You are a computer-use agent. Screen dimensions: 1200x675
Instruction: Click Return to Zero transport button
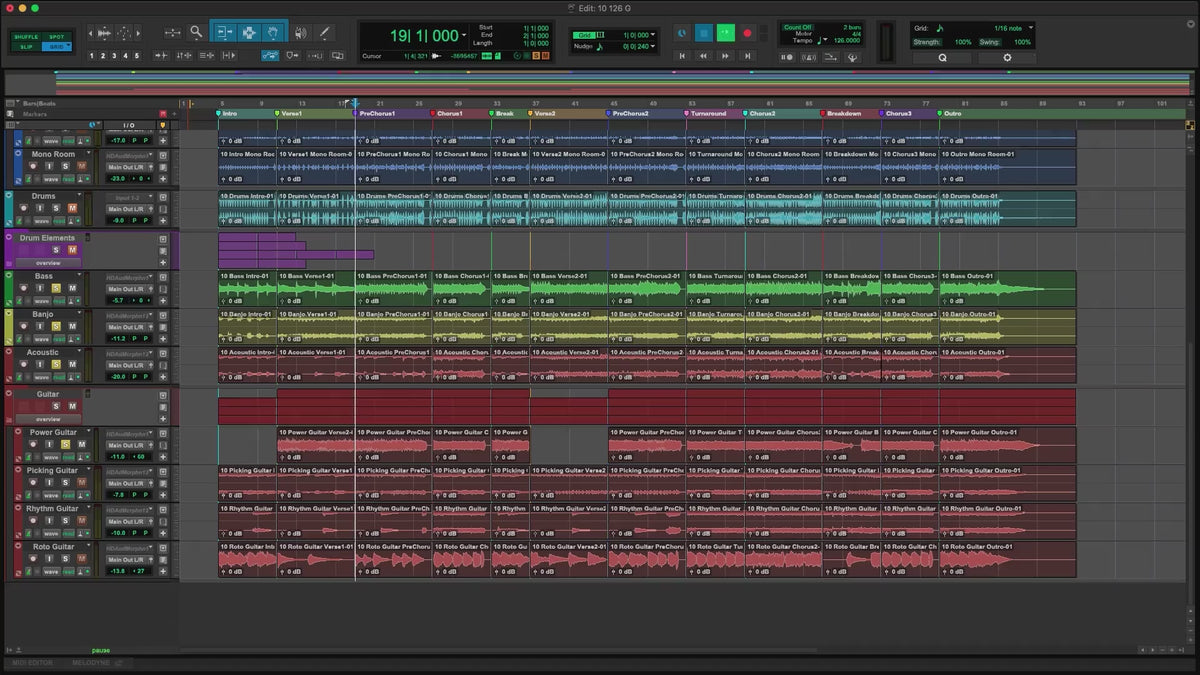point(683,57)
